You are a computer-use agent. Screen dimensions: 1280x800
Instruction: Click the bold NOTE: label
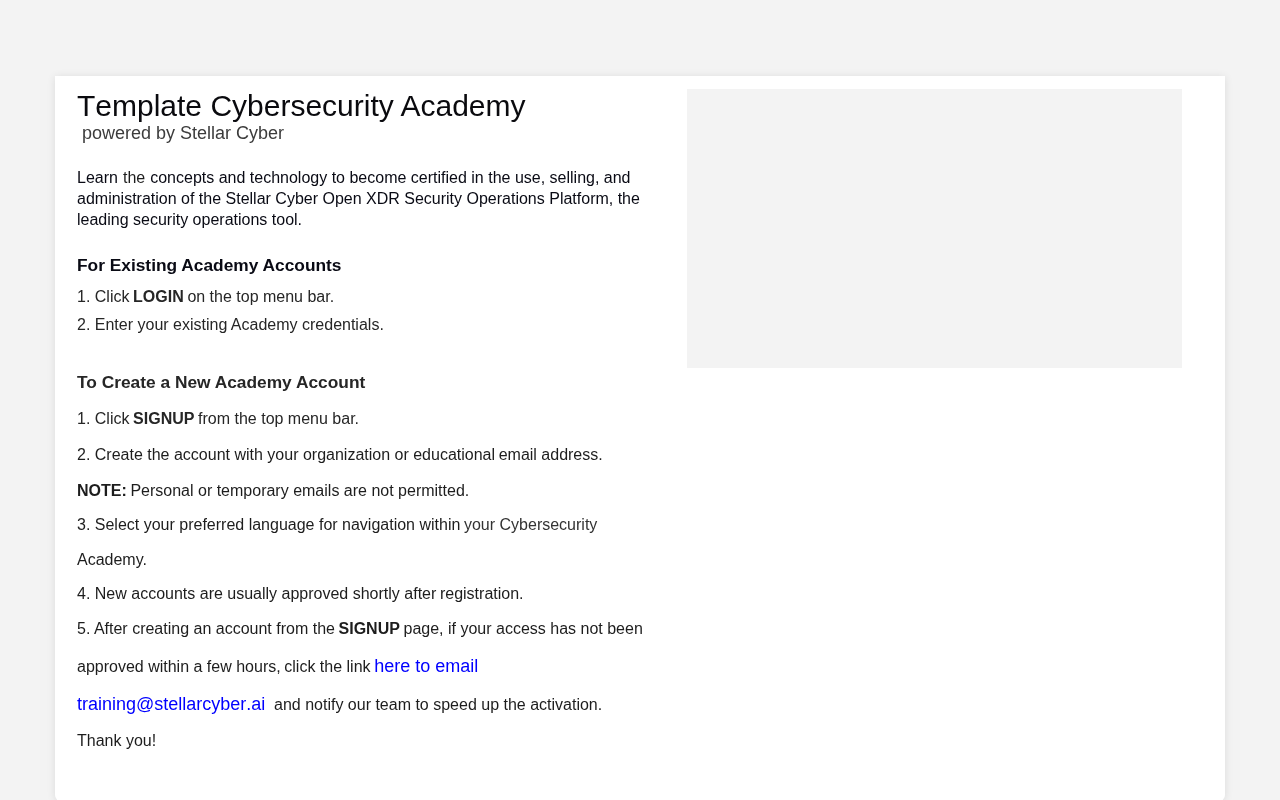click(102, 491)
